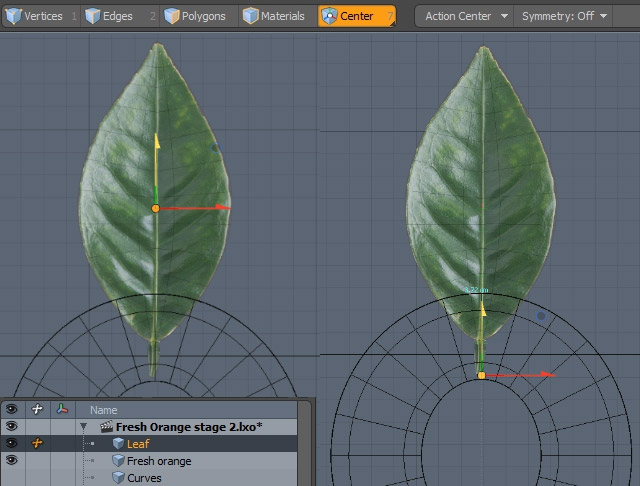Select the Fresh Orange stage 2.lxo scene

189,427
